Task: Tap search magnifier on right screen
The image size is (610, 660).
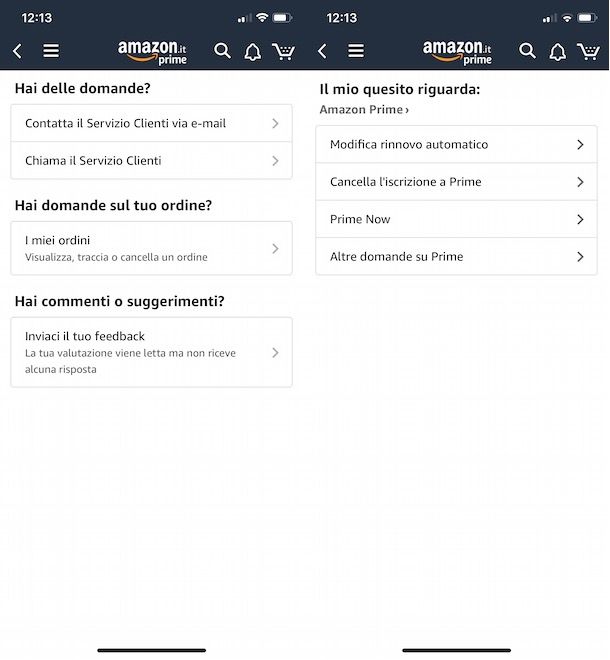Action: click(527, 51)
